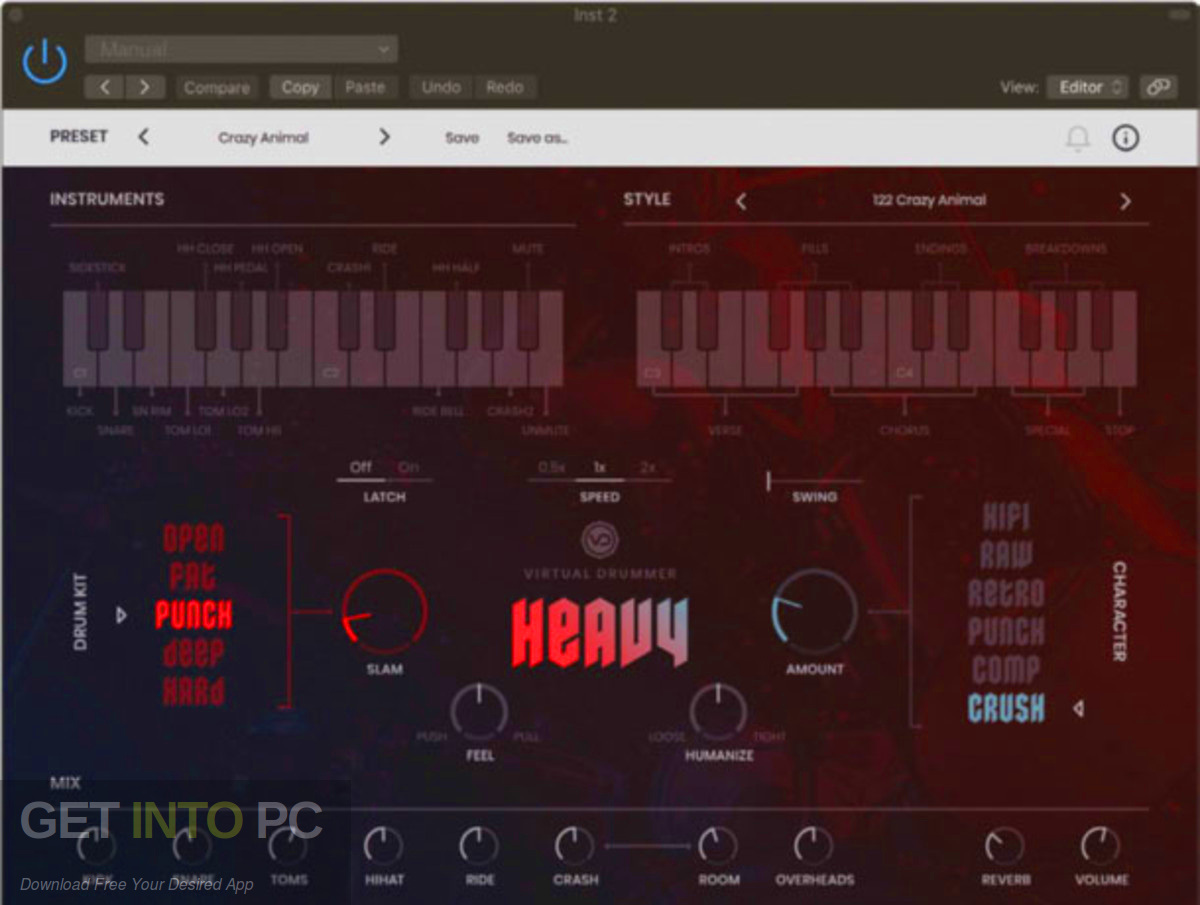Screen dimensions: 1200x905
Task: Click the Character selector triangle
Action: [1078, 709]
